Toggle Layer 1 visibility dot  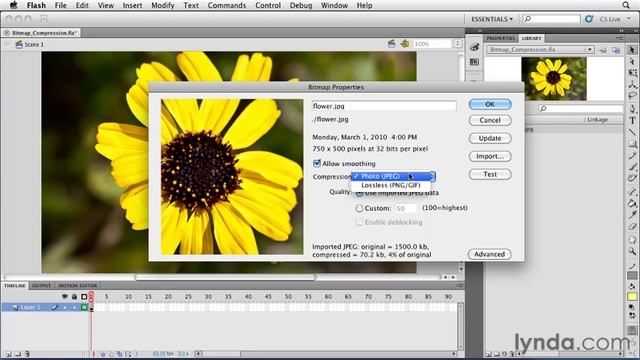click(65, 307)
